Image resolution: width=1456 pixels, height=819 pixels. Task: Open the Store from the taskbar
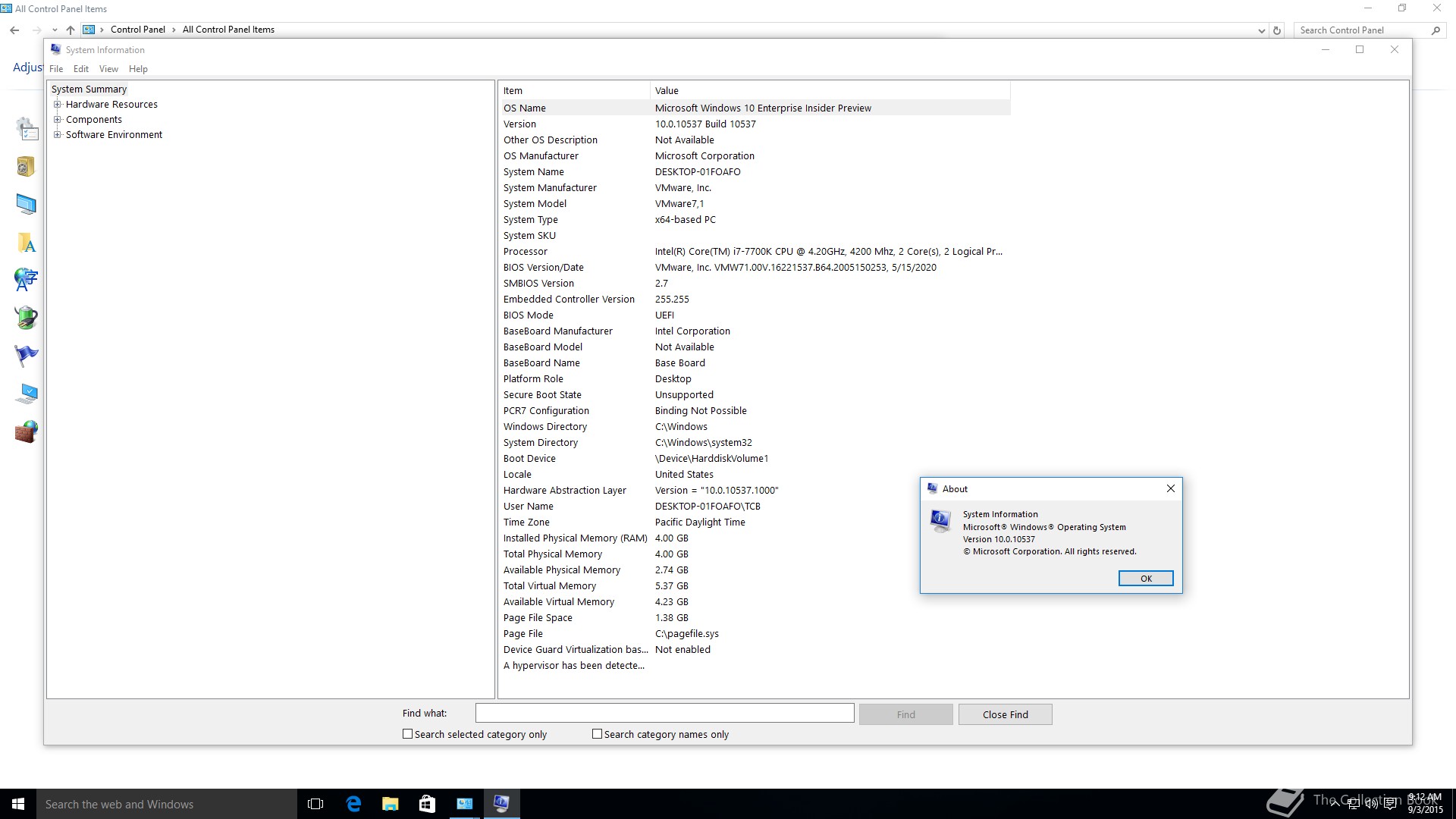pyautogui.click(x=427, y=804)
